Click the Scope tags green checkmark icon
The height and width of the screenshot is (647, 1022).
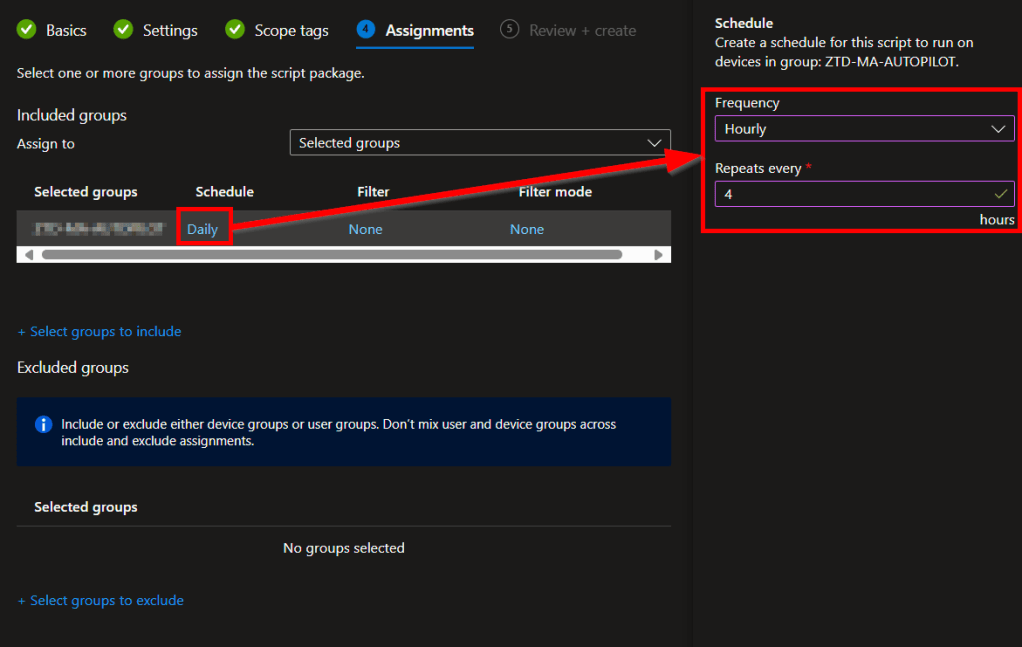235,30
